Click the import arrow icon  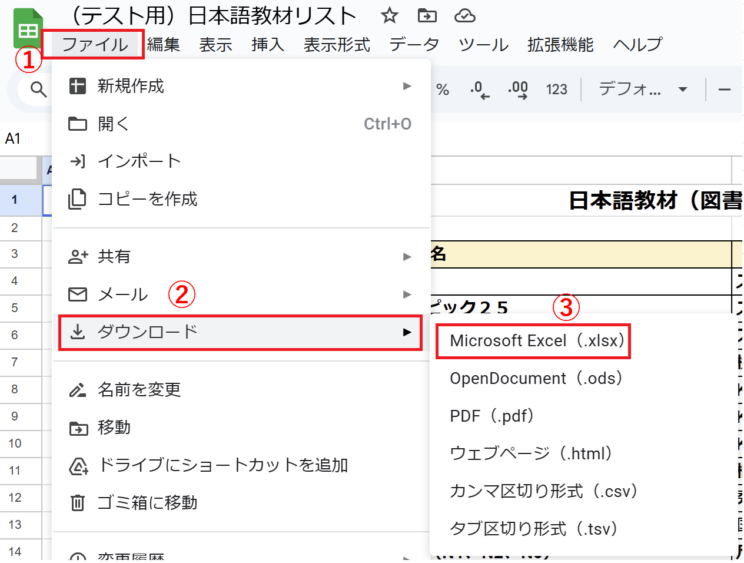(77, 161)
